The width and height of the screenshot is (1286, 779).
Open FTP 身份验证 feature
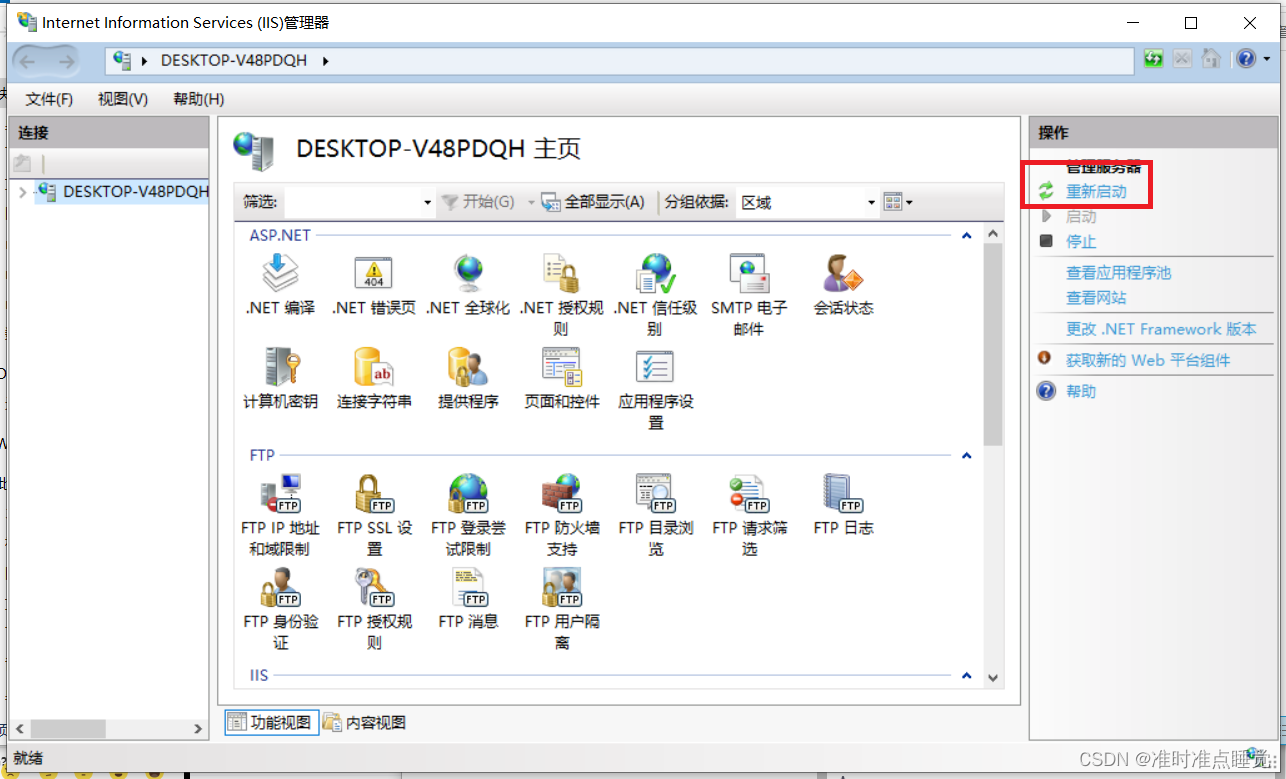coord(280,608)
